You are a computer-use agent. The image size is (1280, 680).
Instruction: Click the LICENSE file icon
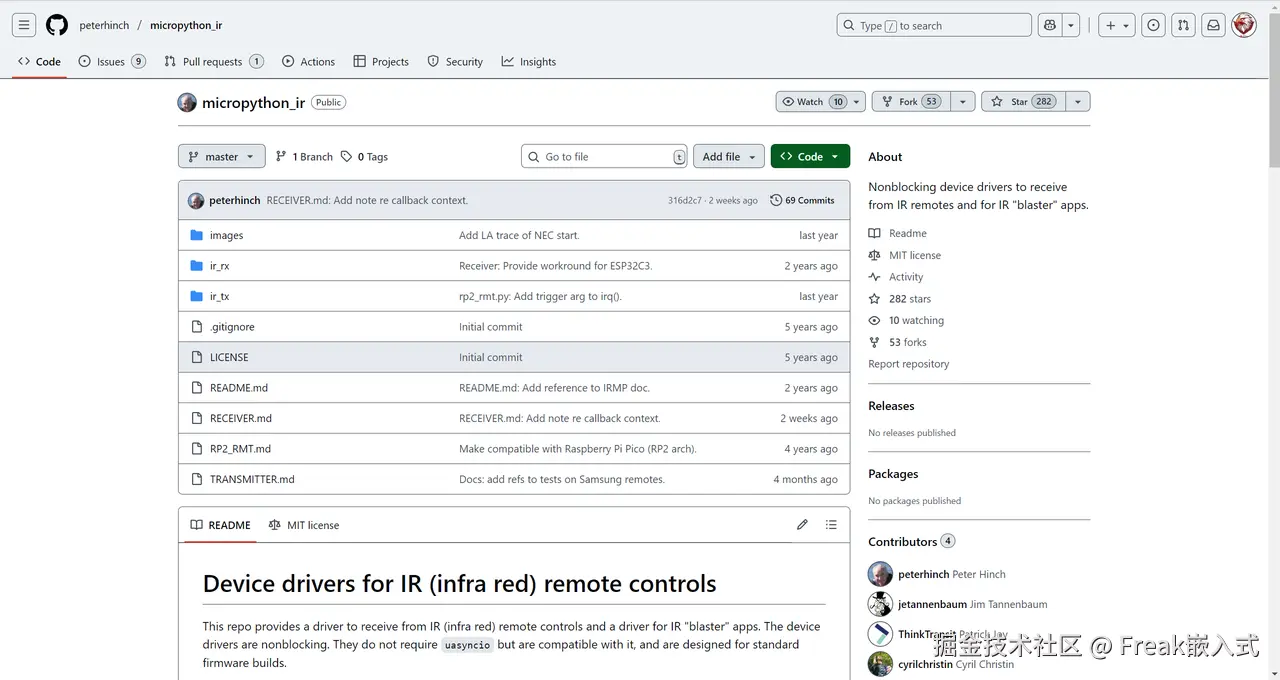point(196,357)
